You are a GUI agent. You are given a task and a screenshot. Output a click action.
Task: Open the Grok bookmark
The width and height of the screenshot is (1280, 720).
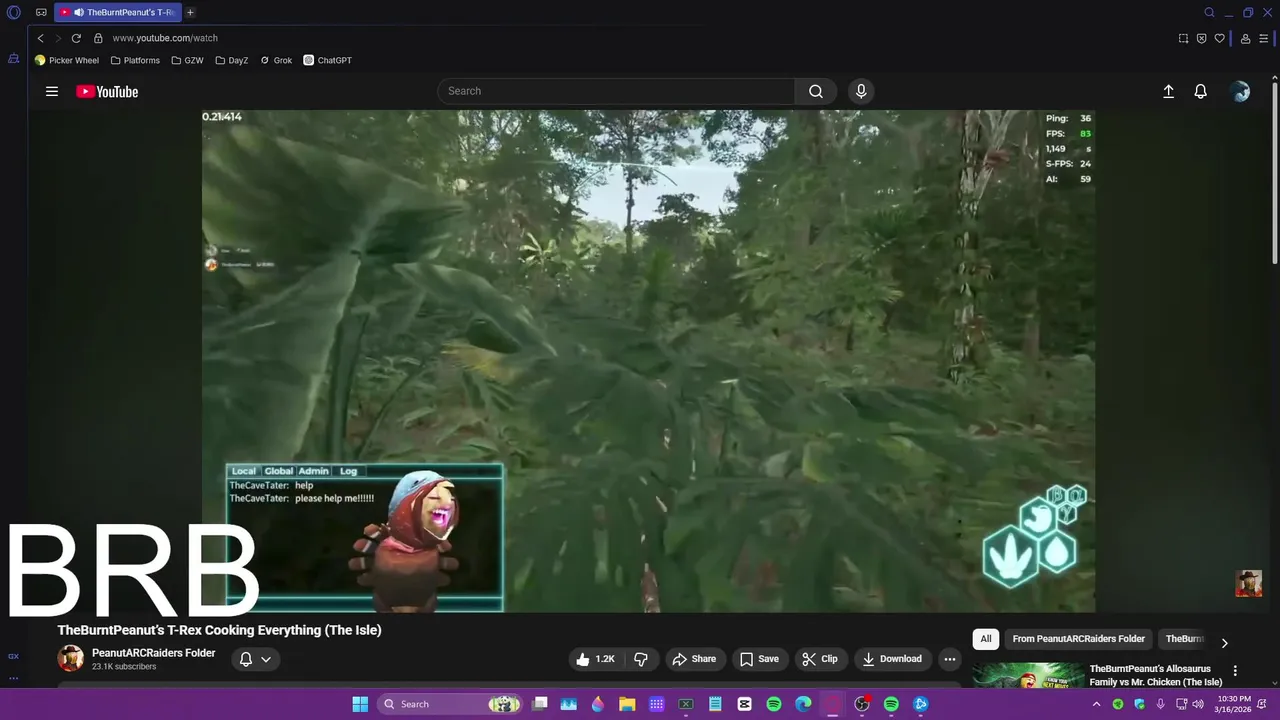pos(276,60)
